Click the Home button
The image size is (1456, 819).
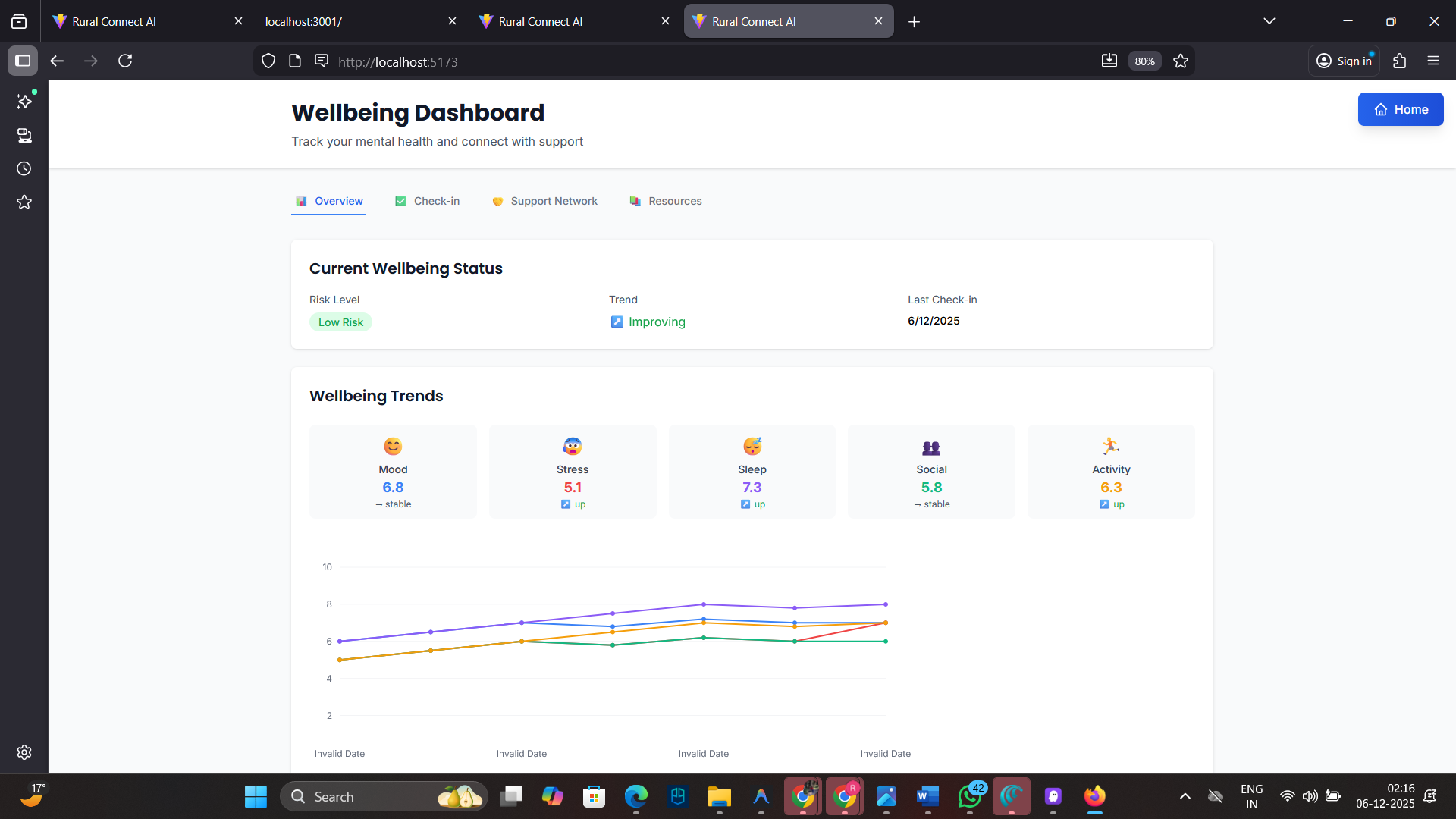pyautogui.click(x=1400, y=109)
